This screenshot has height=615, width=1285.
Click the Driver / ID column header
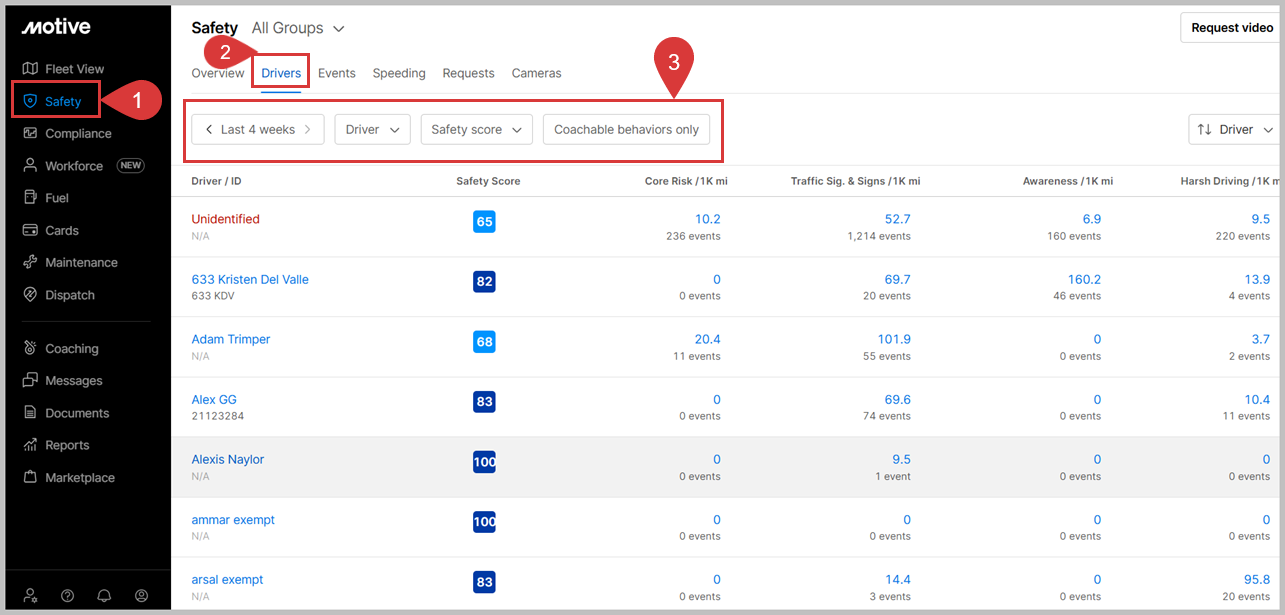pyautogui.click(x=216, y=181)
